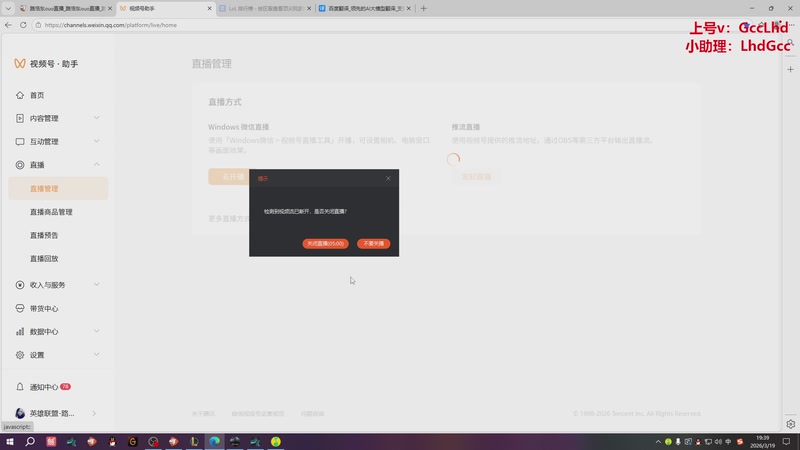This screenshot has width=800, height=450.
Task: Show hidden system tray icons
Action: pyautogui.click(x=658, y=442)
